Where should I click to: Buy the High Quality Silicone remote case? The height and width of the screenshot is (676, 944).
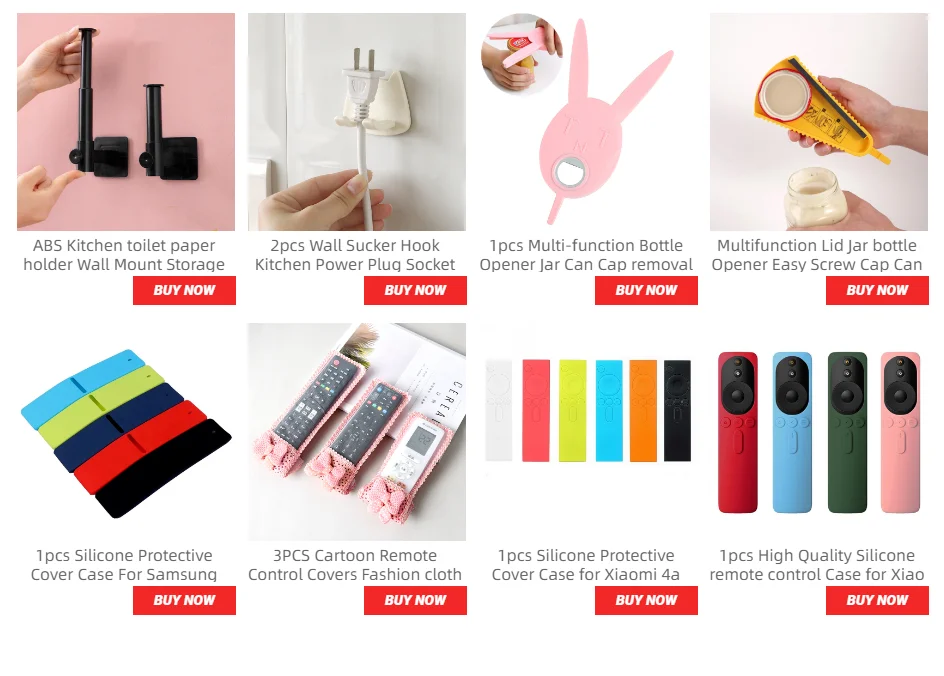coord(877,600)
